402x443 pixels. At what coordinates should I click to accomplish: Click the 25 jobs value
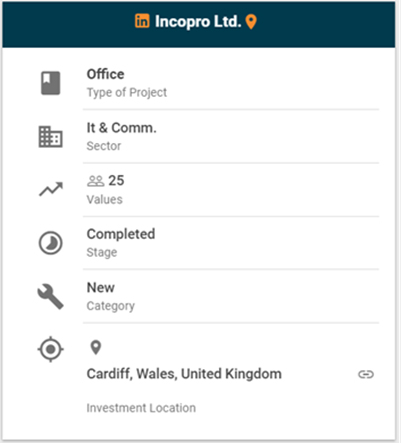click(116, 181)
